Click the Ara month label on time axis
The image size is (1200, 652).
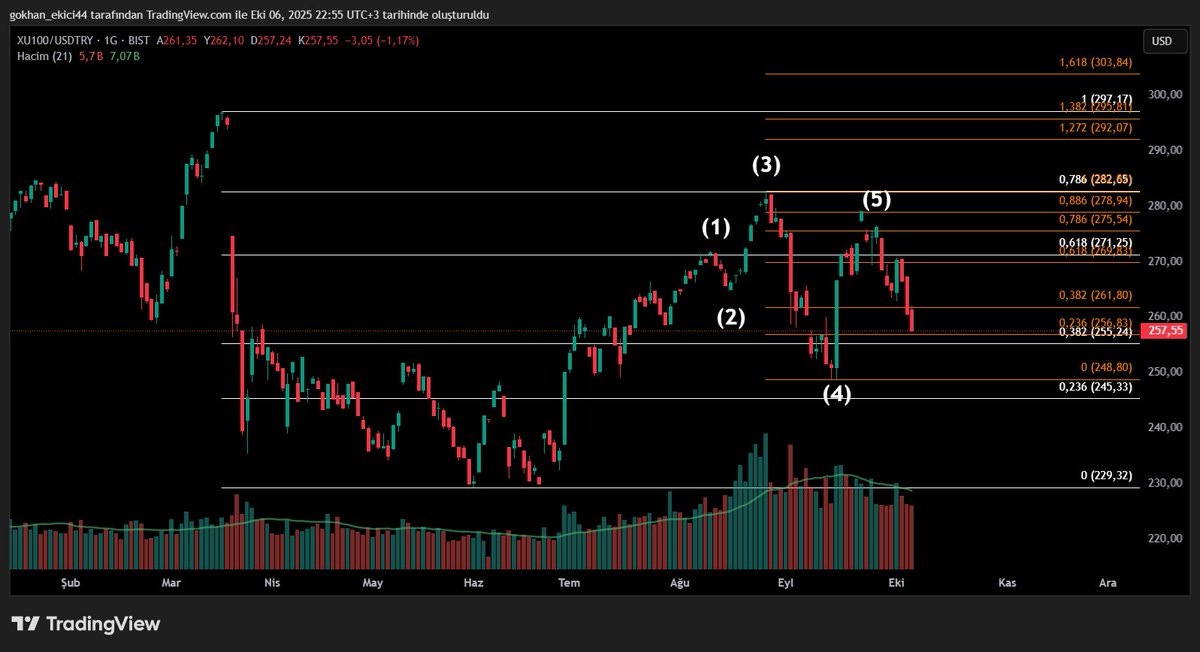(1107, 582)
